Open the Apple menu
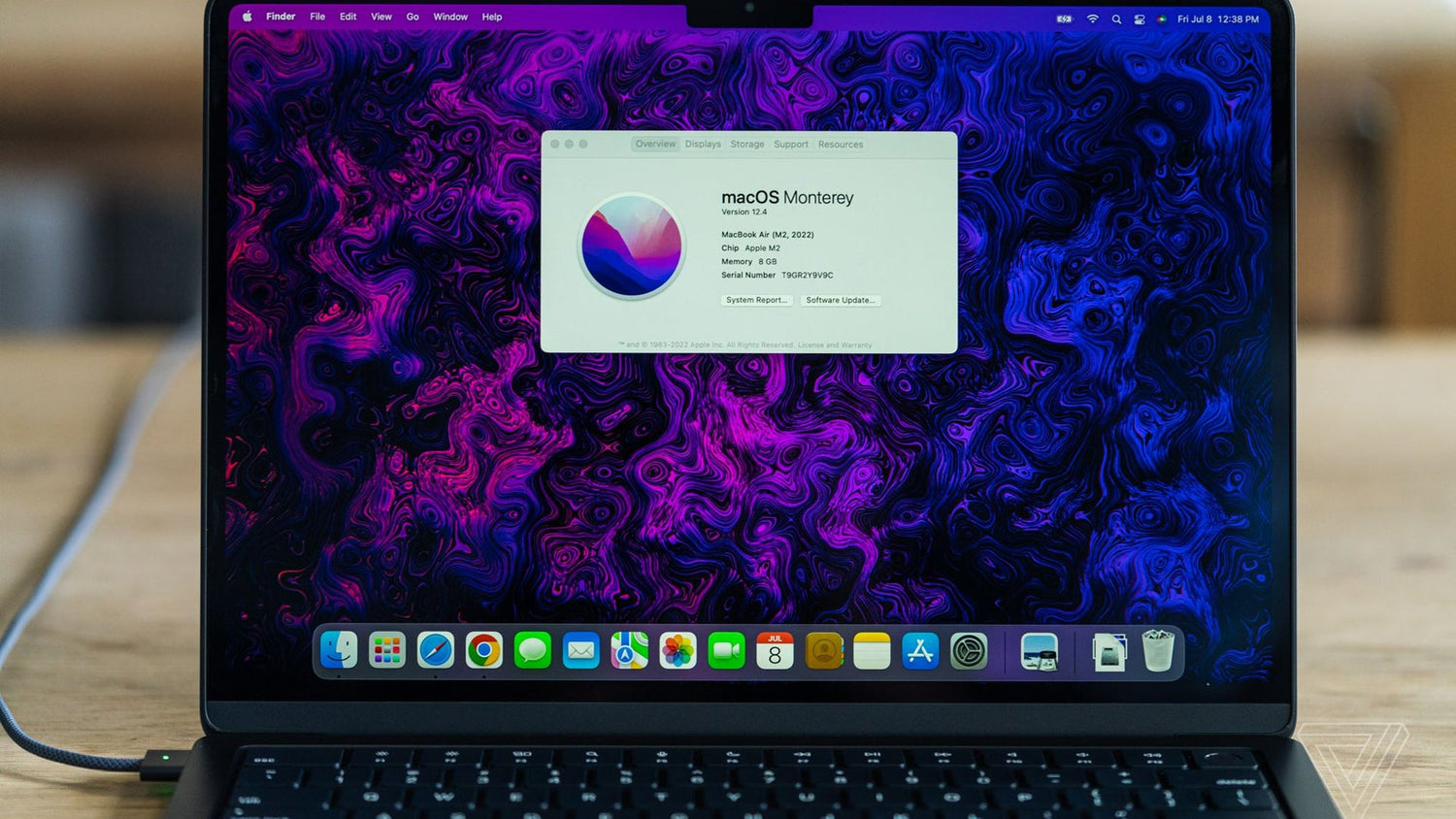The height and width of the screenshot is (819, 1456). click(x=247, y=16)
